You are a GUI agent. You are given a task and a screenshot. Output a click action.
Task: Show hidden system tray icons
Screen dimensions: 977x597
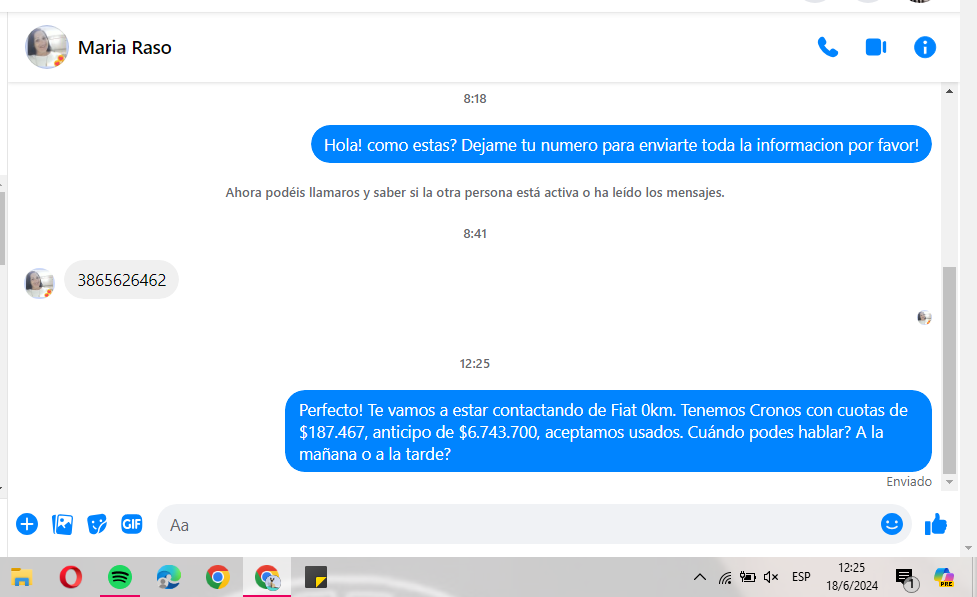700,577
